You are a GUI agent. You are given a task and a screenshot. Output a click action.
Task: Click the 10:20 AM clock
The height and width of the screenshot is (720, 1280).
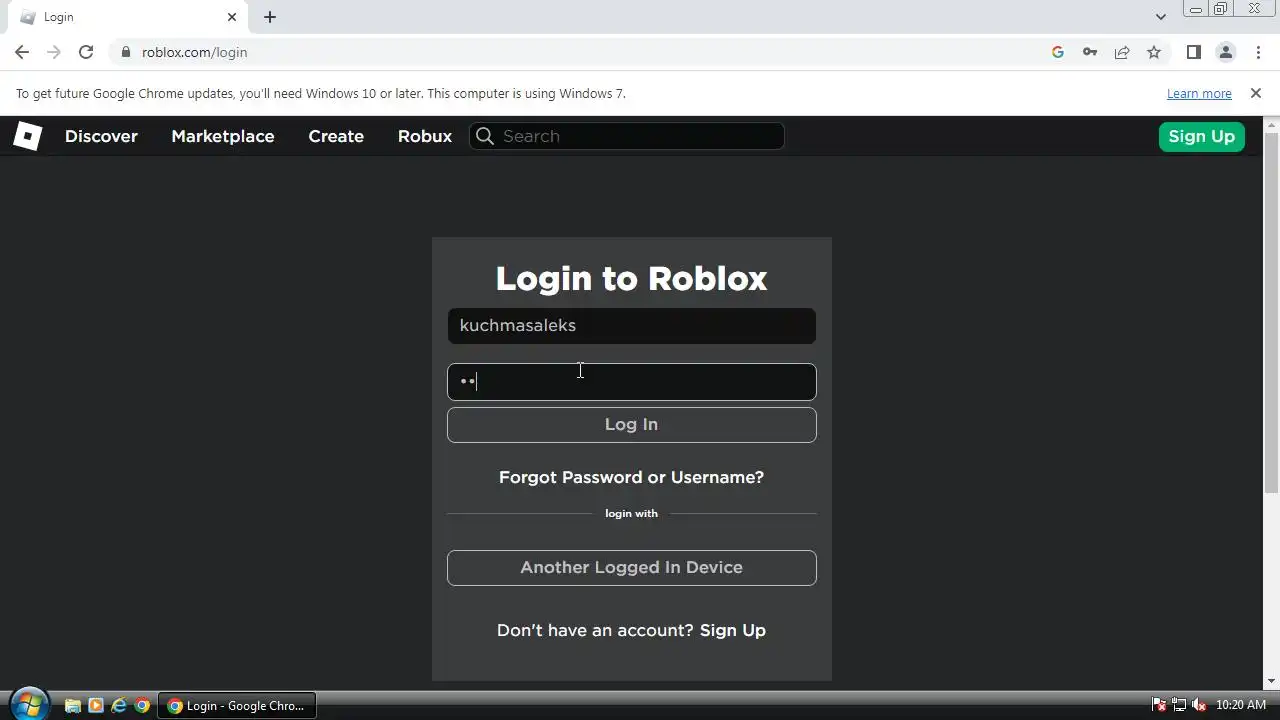pyautogui.click(x=1241, y=705)
